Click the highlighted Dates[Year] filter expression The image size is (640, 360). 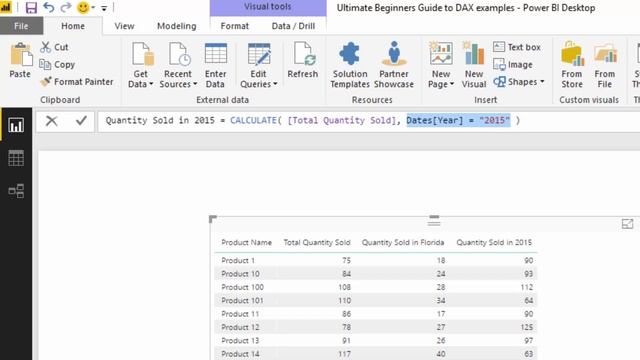[458, 120]
